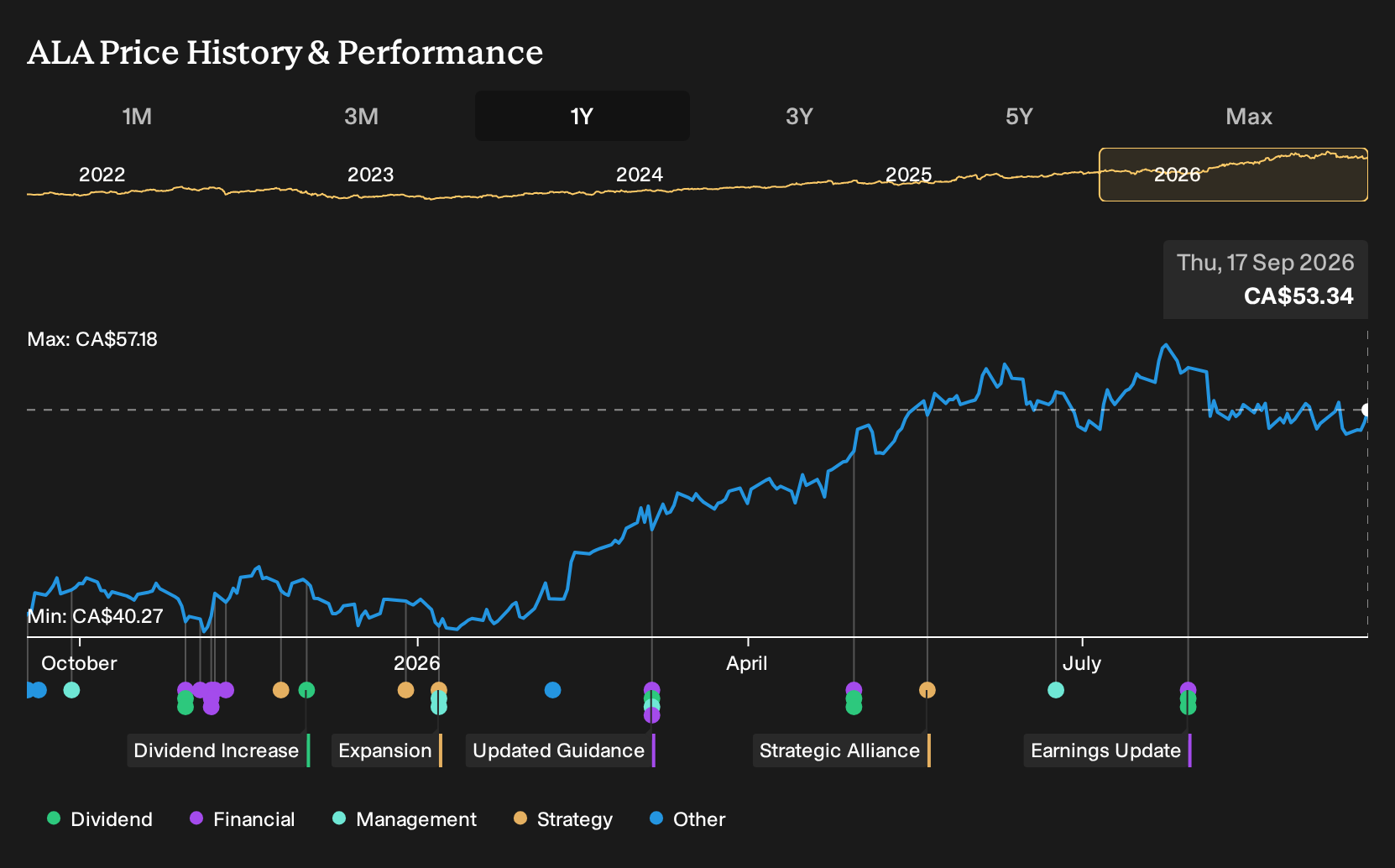1395x868 pixels.
Task: Switch to the 3Y time range
Action: click(799, 116)
